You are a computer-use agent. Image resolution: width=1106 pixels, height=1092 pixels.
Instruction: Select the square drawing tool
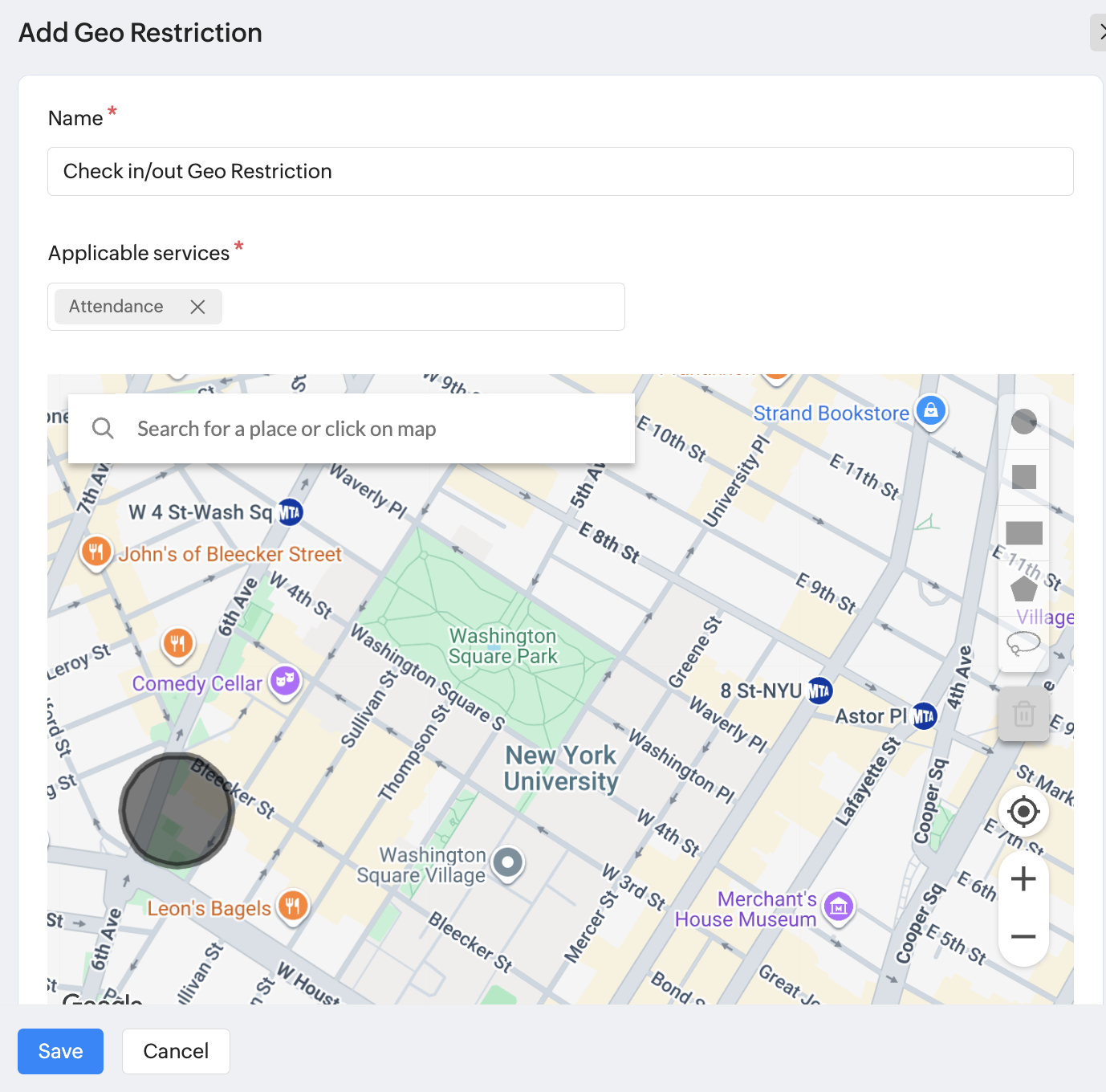(1023, 477)
